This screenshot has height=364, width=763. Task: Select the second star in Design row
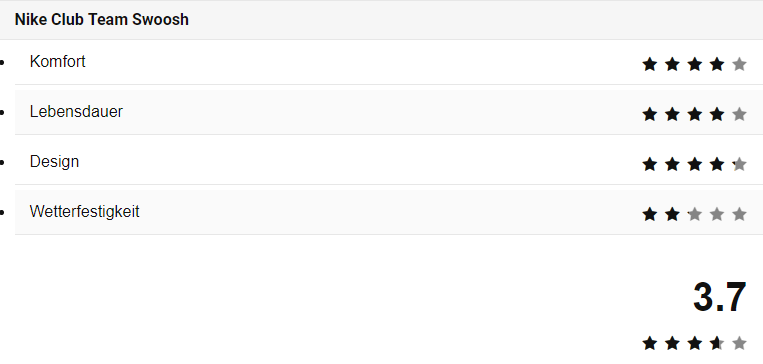[x=672, y=164]
